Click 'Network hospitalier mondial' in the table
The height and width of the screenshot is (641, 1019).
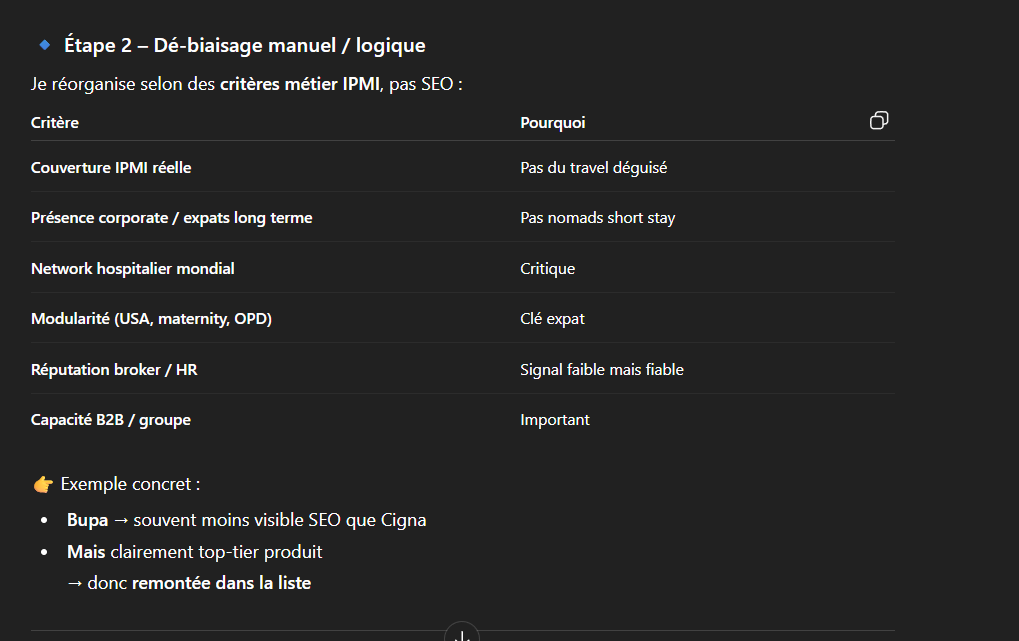[133, 269]
